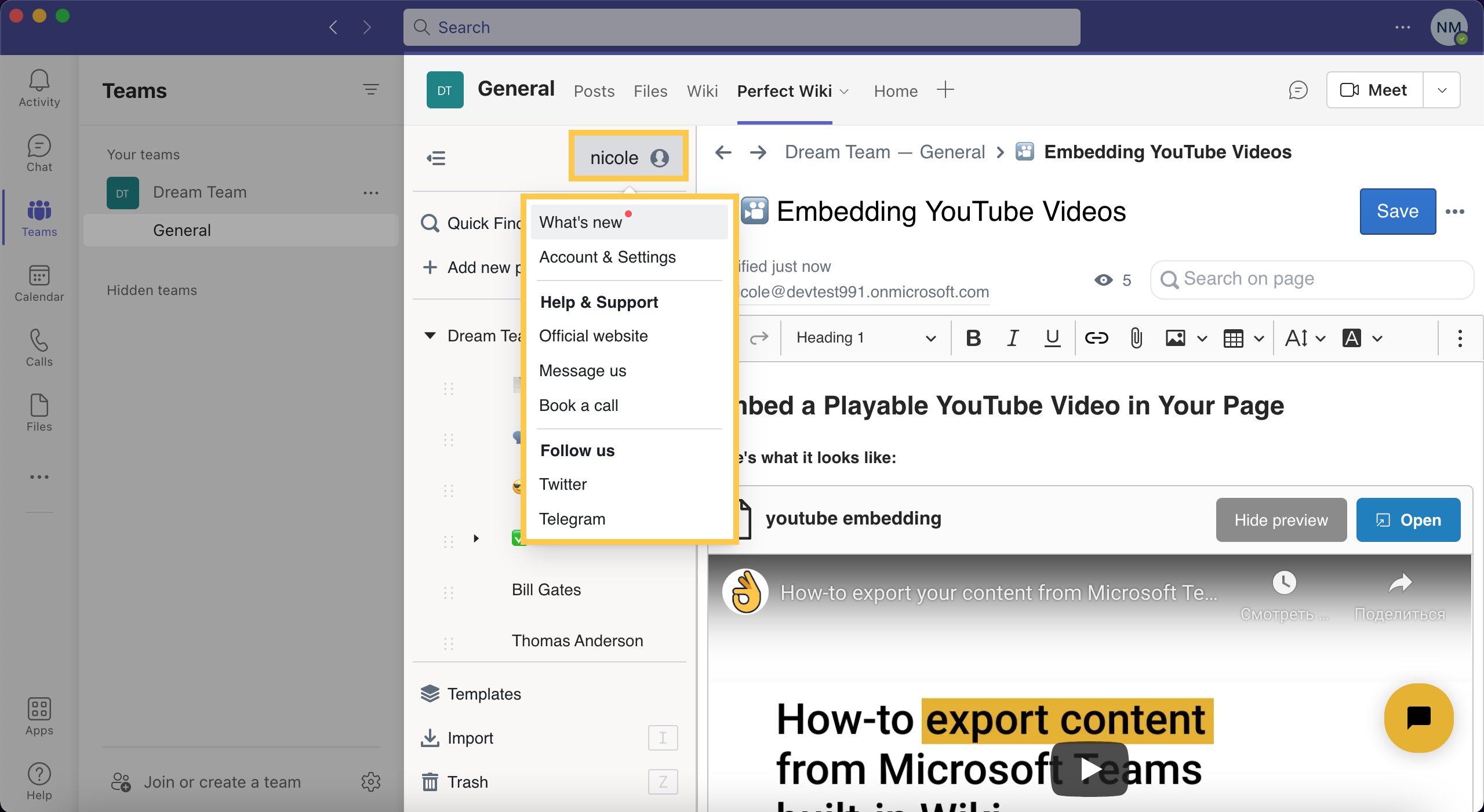
Task: Collapse the wiki sidebar with the menu icon
Action: [436, 158]
